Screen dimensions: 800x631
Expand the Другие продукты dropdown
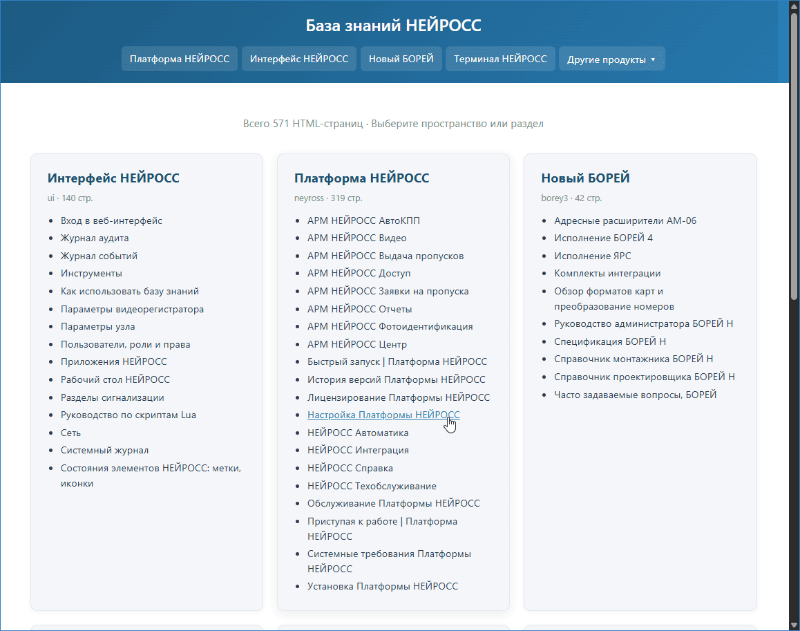[x=612, y=59]
